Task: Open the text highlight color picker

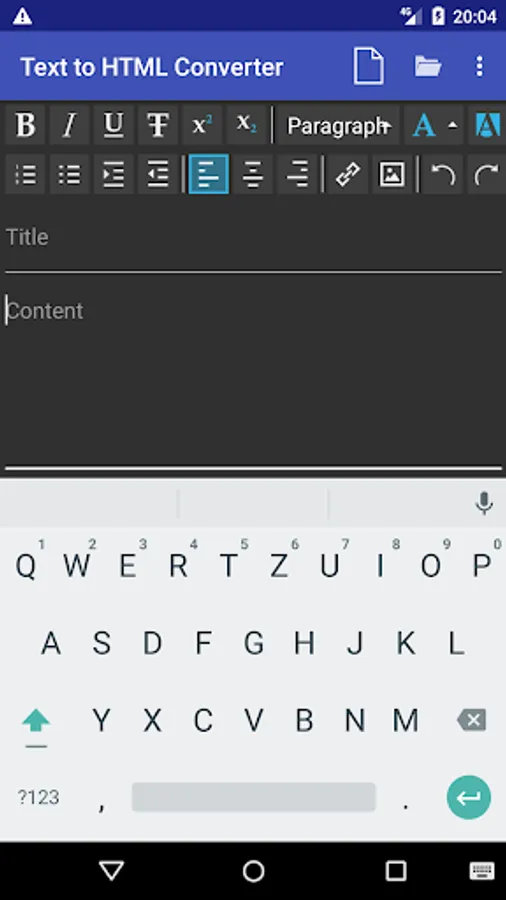Action: pos(488,125)
